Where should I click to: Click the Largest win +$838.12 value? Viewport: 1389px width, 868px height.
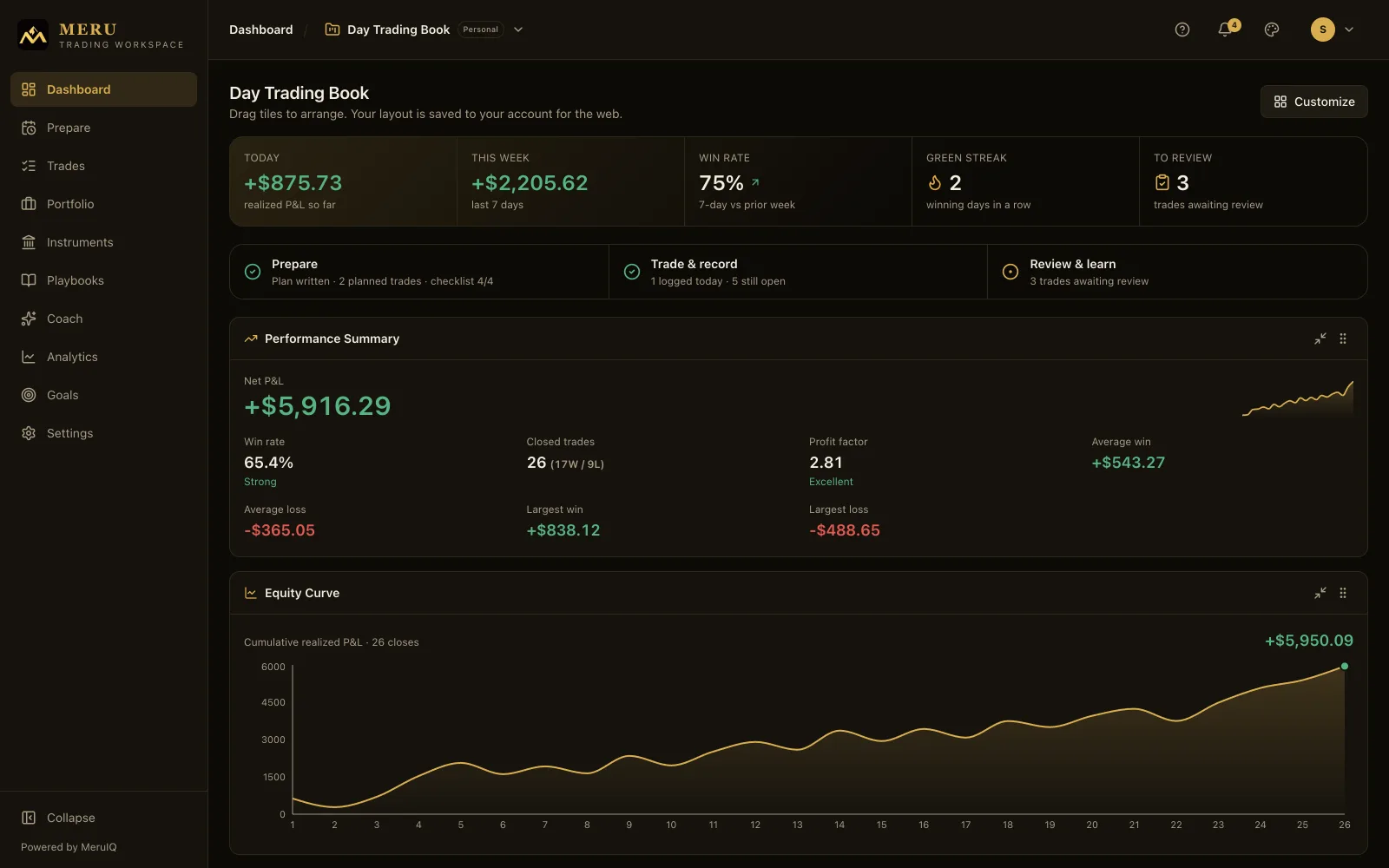click(563, 530)
